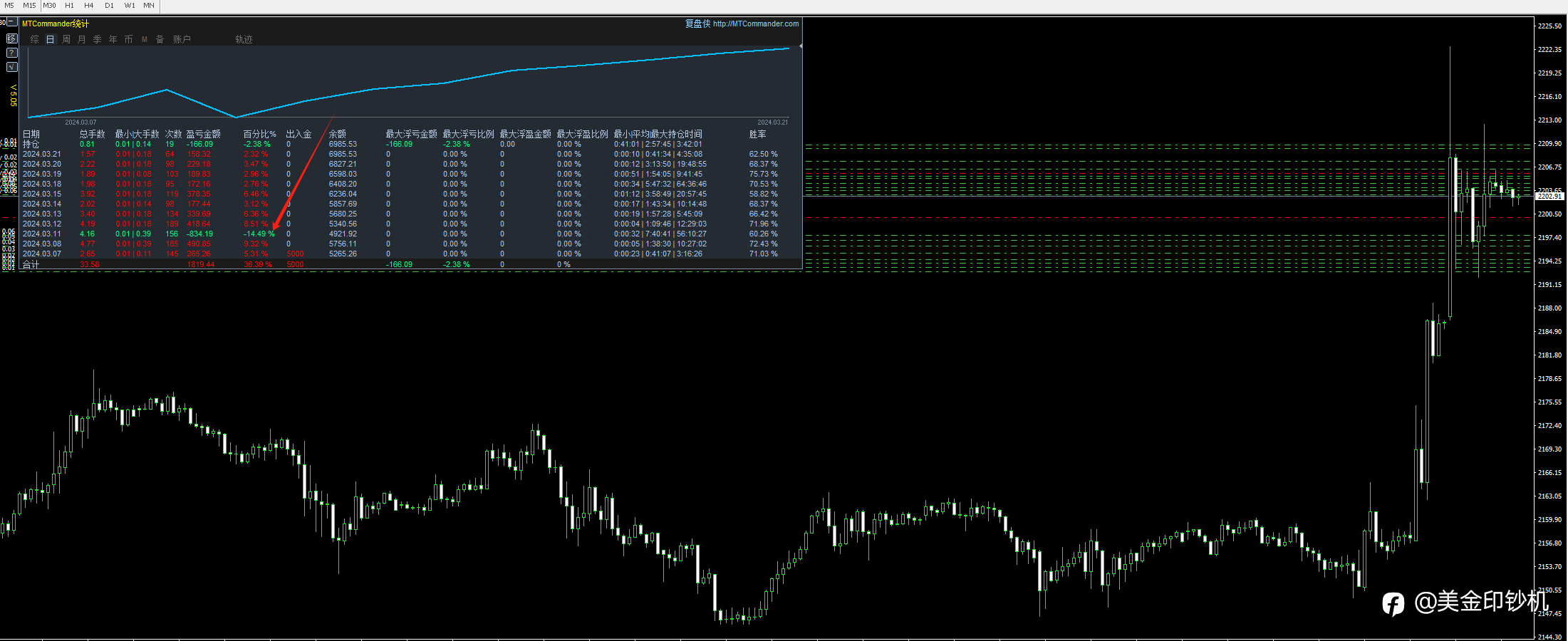The height and width of the screenshot is (641, 1568).
Task: Toggle the M30 timeframe button
Action: tap(49, 6)
